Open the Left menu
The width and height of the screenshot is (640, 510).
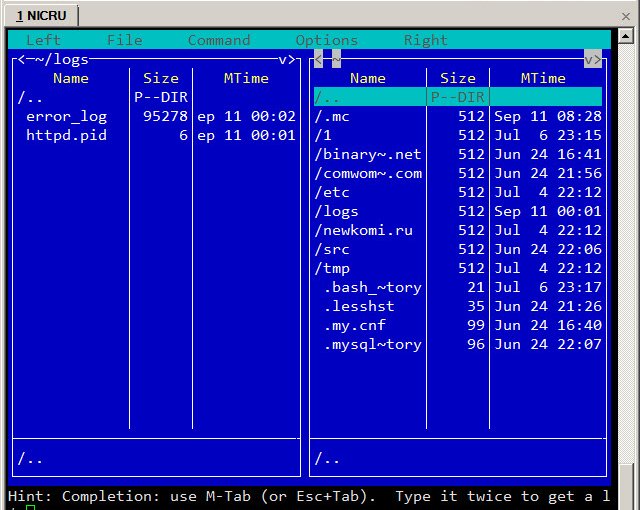[43, 40]
